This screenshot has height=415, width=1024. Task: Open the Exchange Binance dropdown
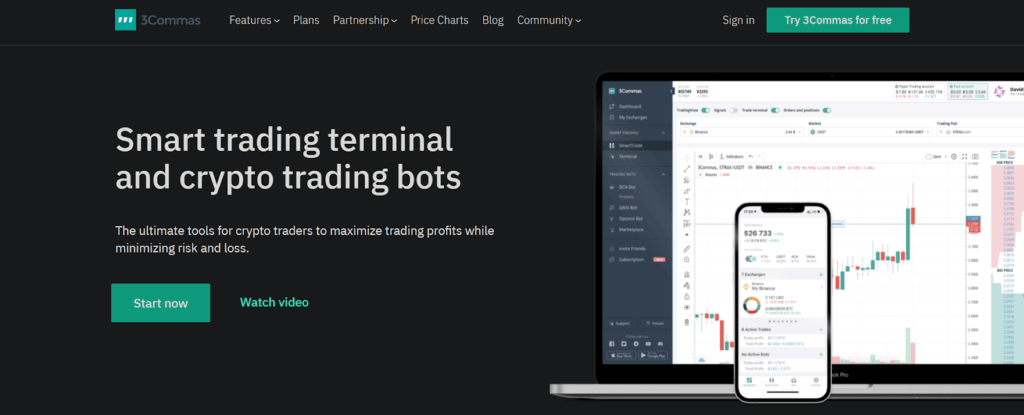point(741,132)
